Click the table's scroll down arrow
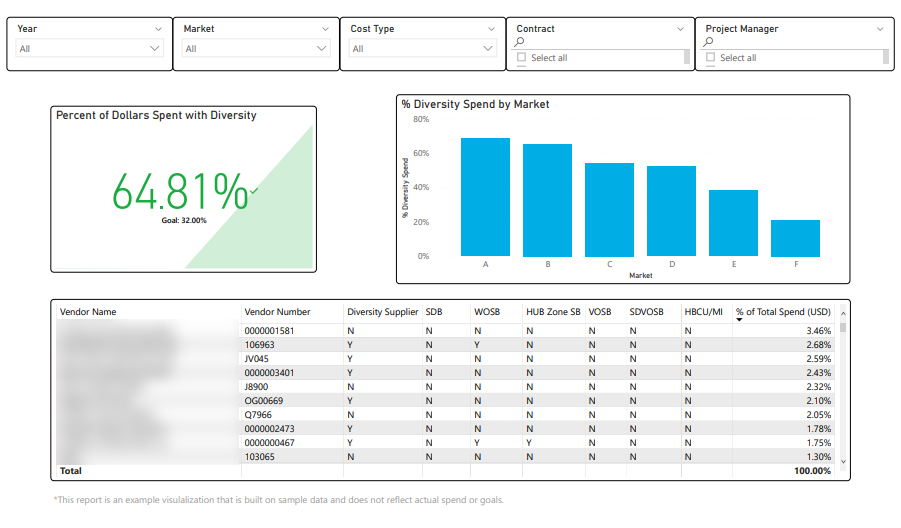This screenshot has height=528, width=901. click(843, 461)
